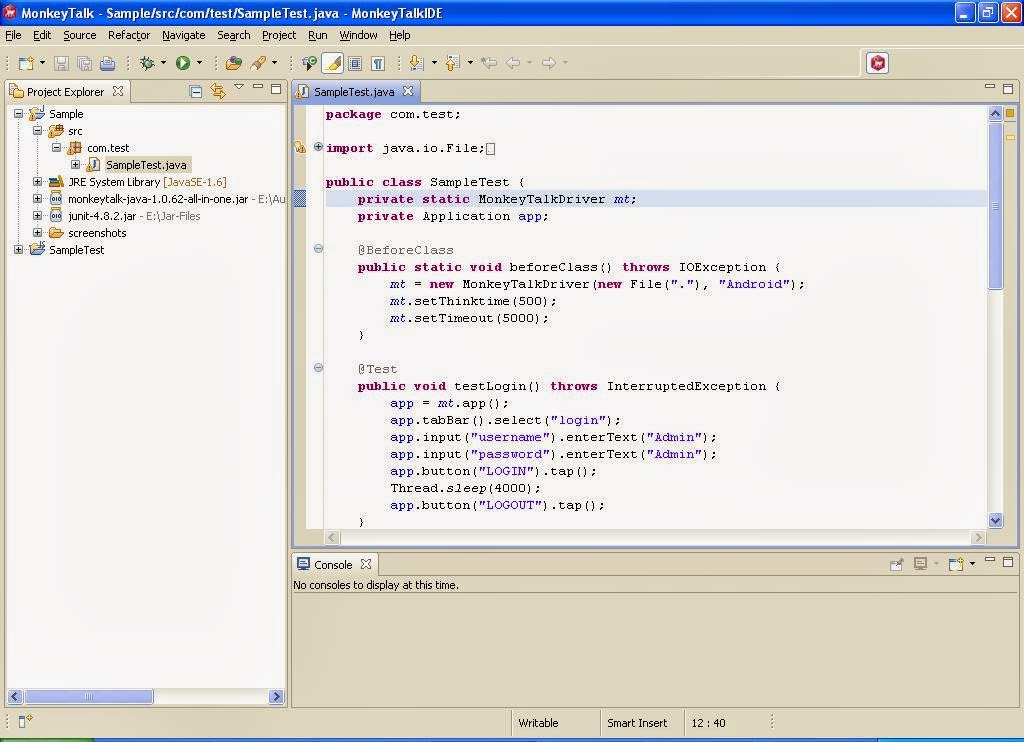Click the Save floppy disk icon

click(61, 63)
